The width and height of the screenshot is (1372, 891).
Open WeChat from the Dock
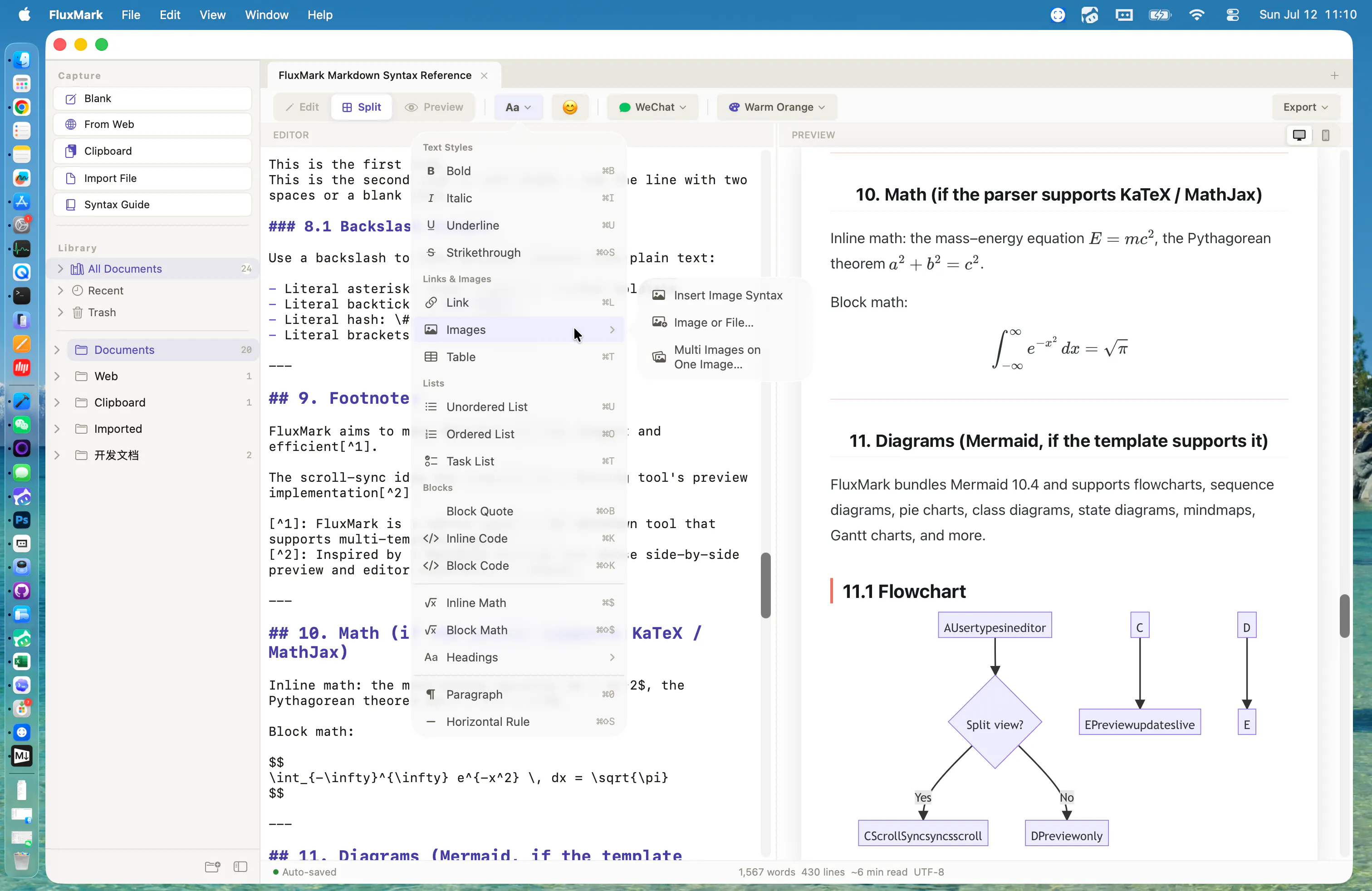tap(22, 426)
